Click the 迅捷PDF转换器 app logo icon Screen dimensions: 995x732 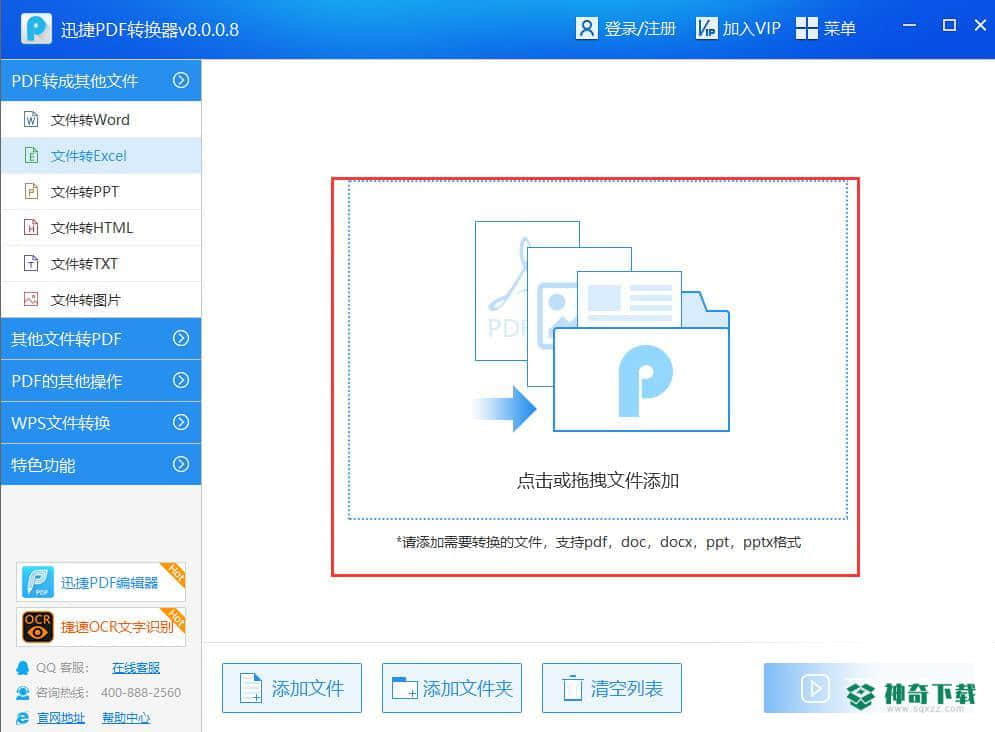coord(36,29)
